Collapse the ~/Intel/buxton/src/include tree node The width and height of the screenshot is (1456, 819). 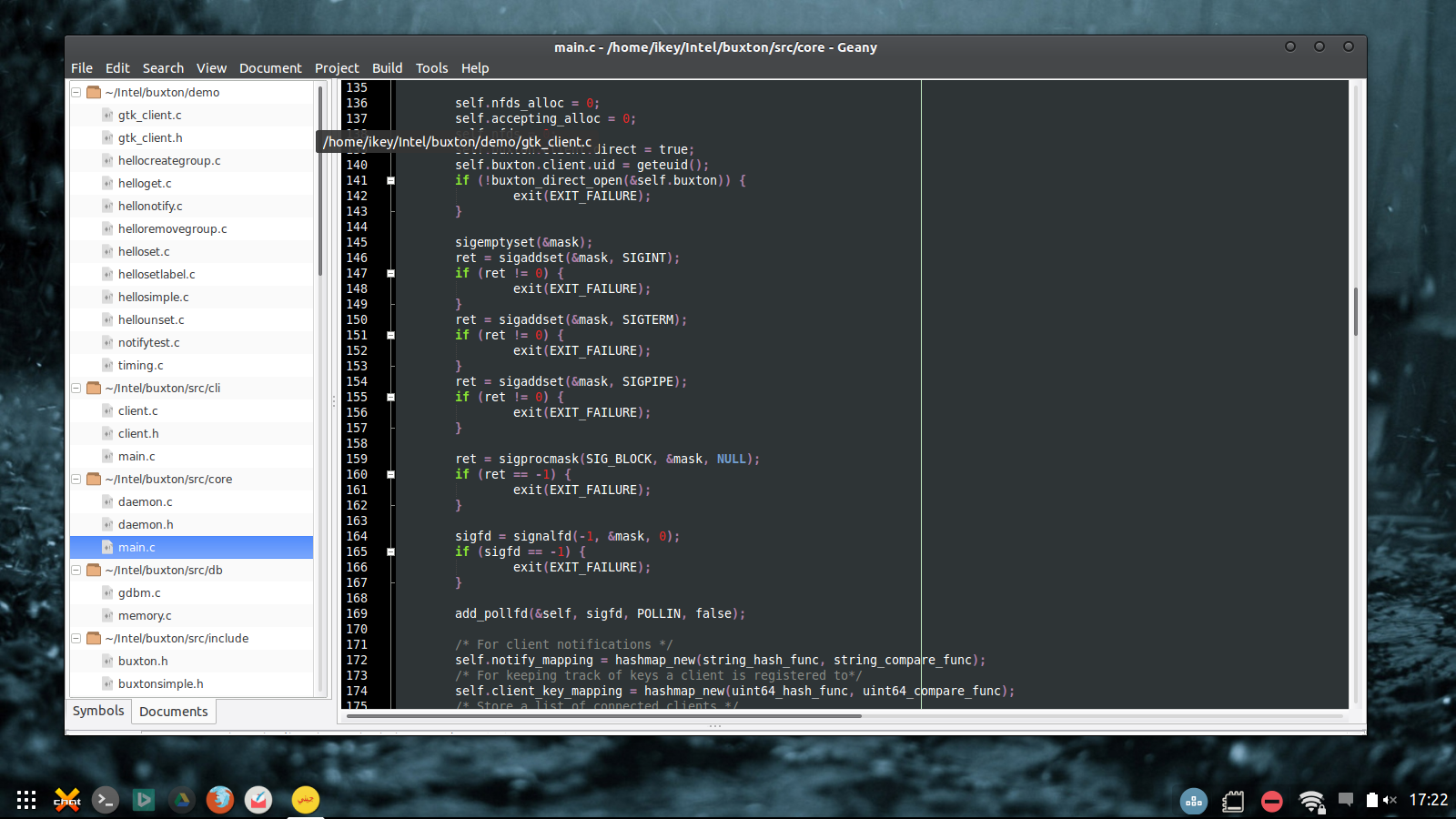76,638
